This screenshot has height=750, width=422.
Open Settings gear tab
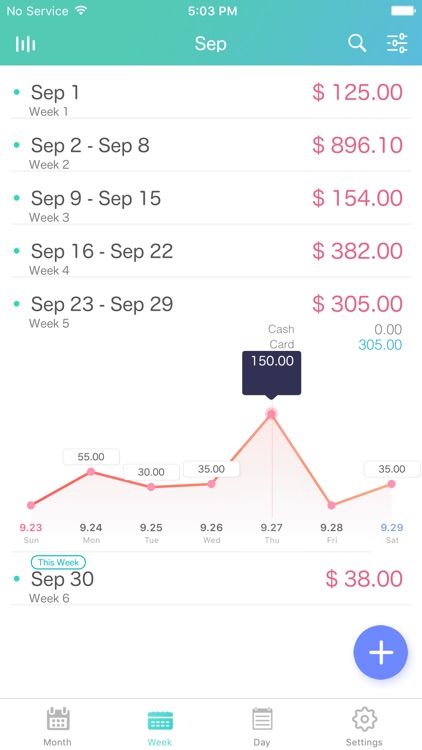364,726
